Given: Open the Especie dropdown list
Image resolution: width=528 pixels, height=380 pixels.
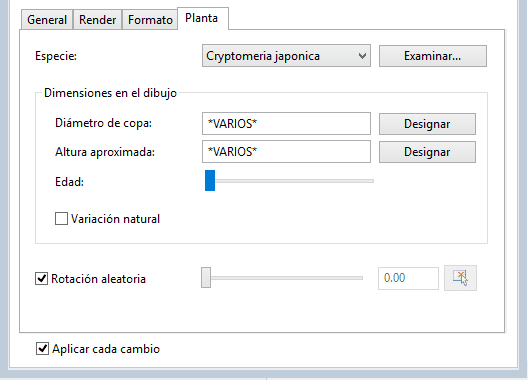Looking at the screenshot, I should (x=286, y=56).
